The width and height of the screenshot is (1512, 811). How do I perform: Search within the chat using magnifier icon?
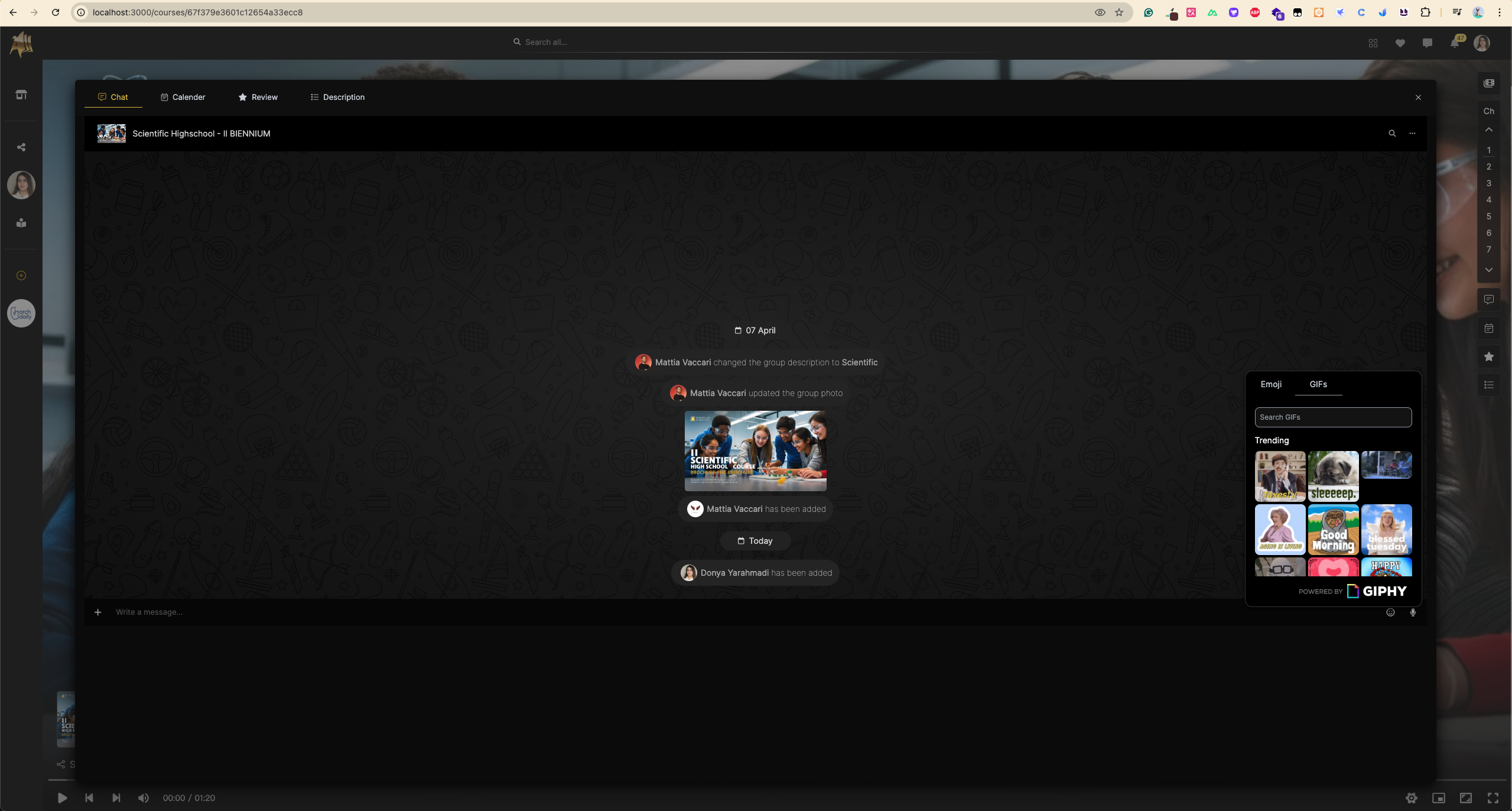(1392, 134)
